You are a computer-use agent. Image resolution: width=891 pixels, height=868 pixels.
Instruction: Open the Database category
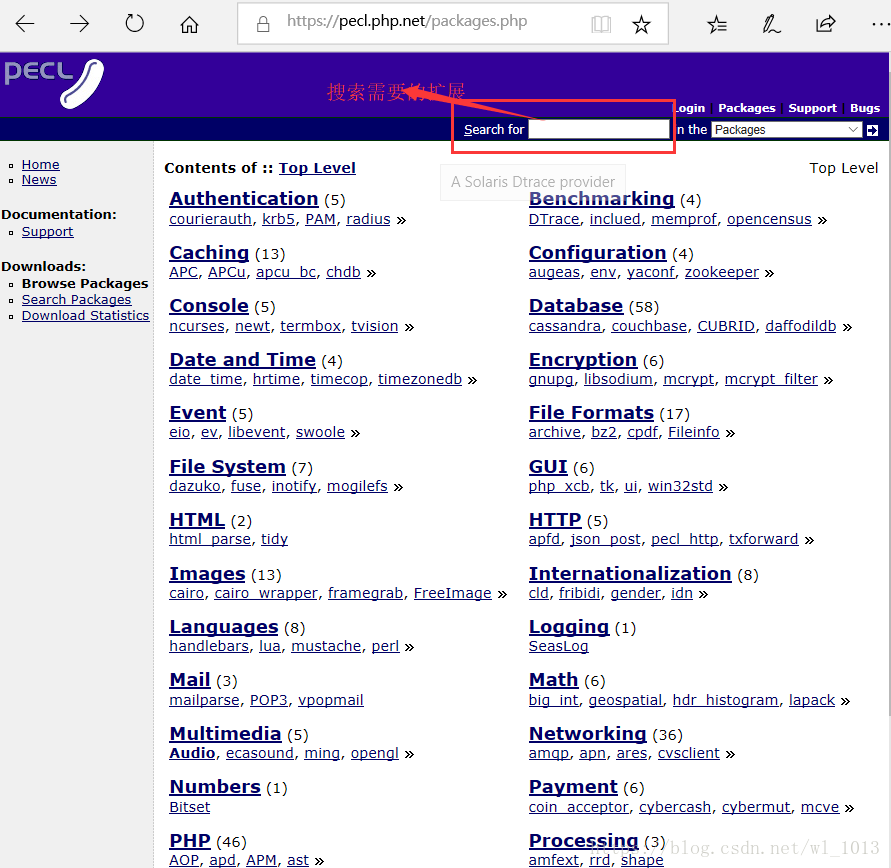coord(576,306)
